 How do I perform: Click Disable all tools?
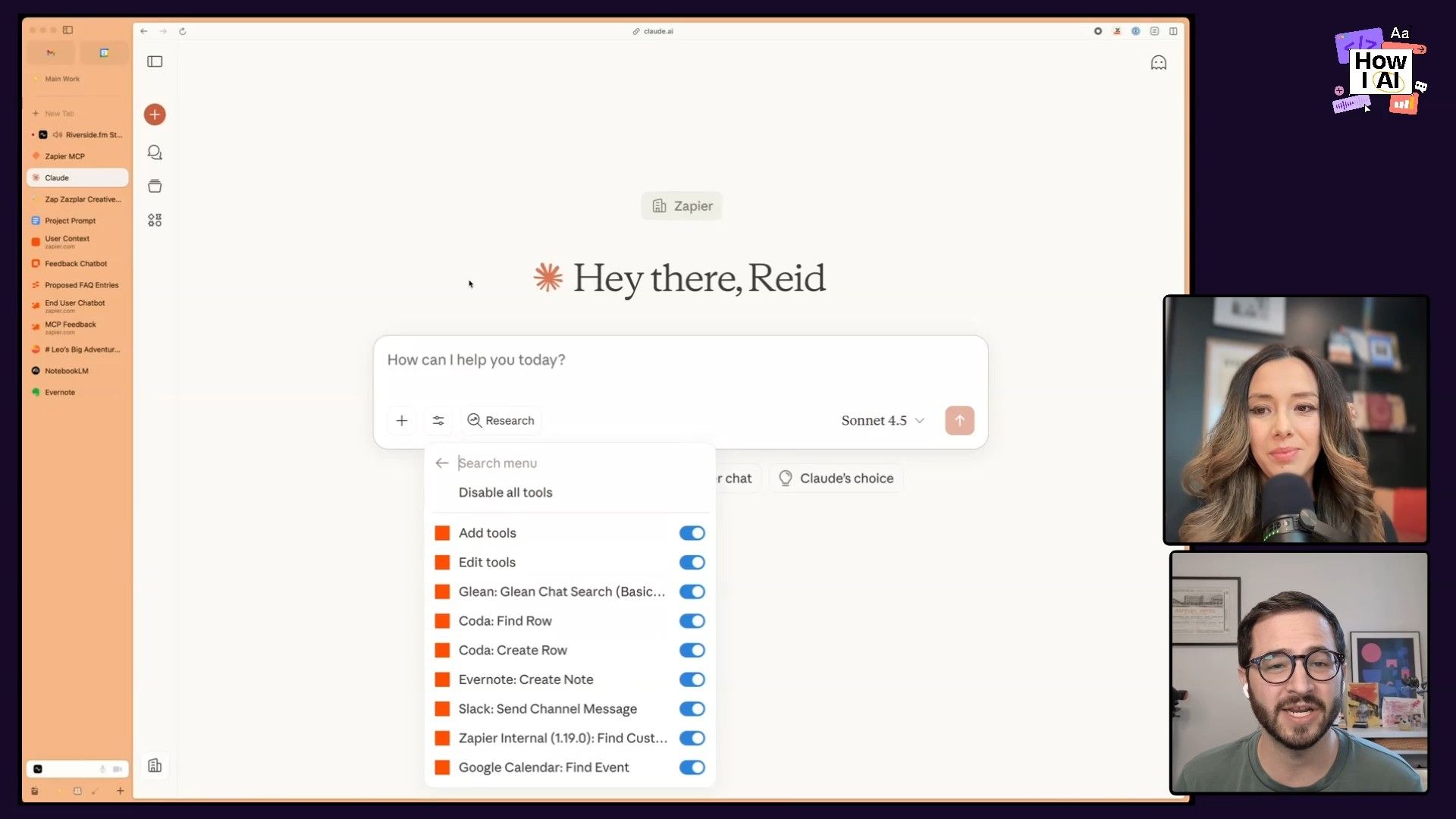click(x=505, y=492)
